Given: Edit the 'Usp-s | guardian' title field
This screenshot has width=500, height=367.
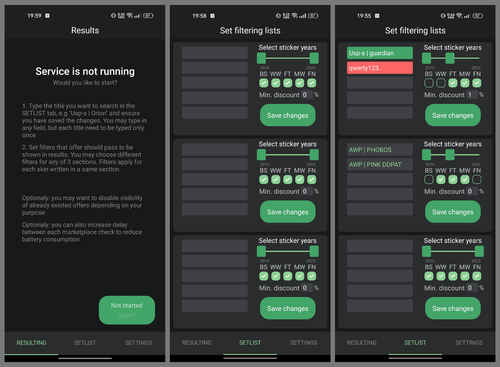Looking at the screenshot, I should coord(380,53).
